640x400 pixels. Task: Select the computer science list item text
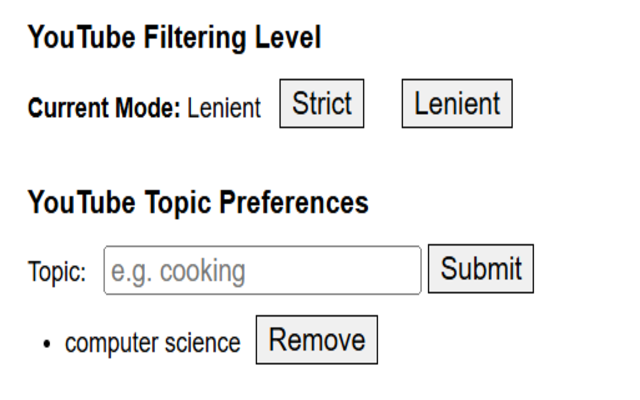(x=153, y=343)
